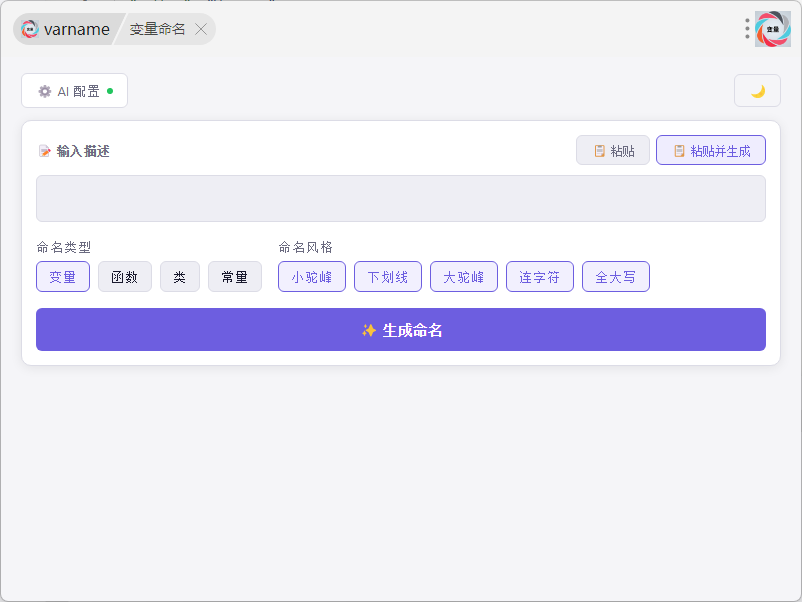Viewport: 802px width, 602px height.
Task: Click the 命名类型 label
Action: point(64,248)
